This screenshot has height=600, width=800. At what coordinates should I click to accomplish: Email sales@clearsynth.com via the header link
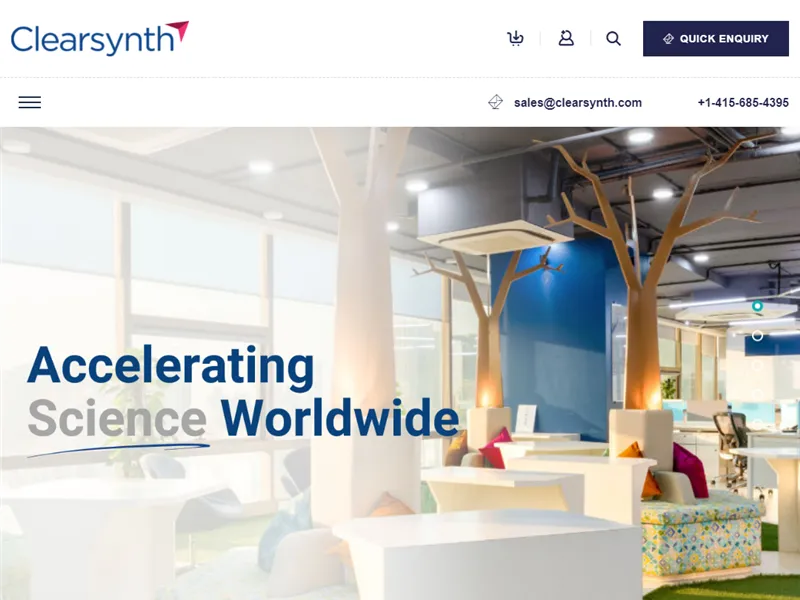pyautogui.click(x=577, y=102)
